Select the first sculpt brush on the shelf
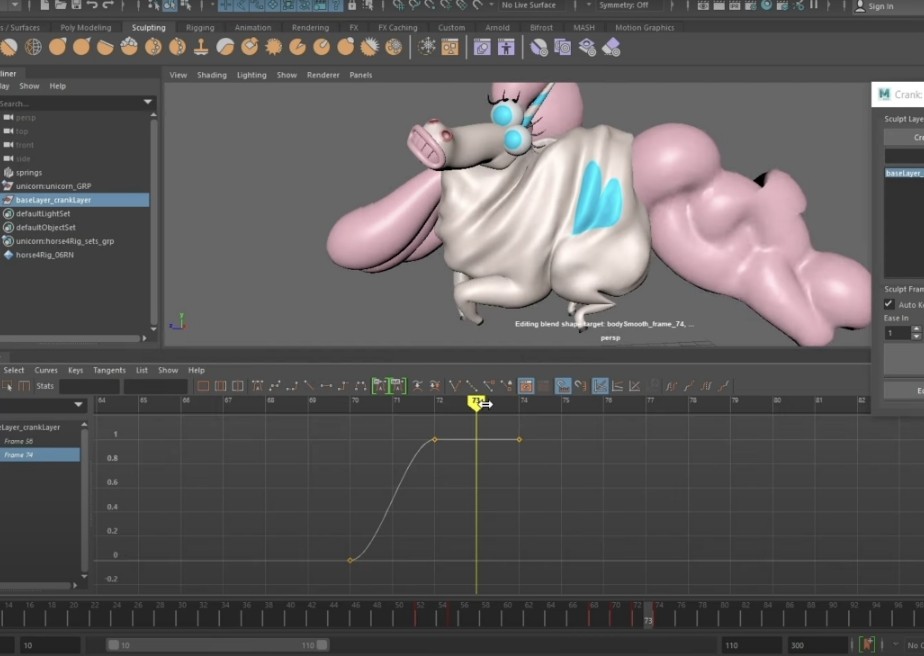This screenshot has width=924, height=656. 9,47
